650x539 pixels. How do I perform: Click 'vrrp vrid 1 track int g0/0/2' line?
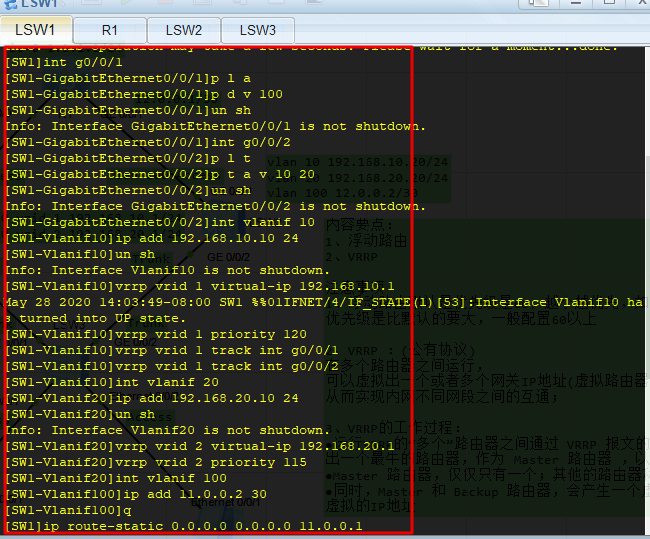172,366
